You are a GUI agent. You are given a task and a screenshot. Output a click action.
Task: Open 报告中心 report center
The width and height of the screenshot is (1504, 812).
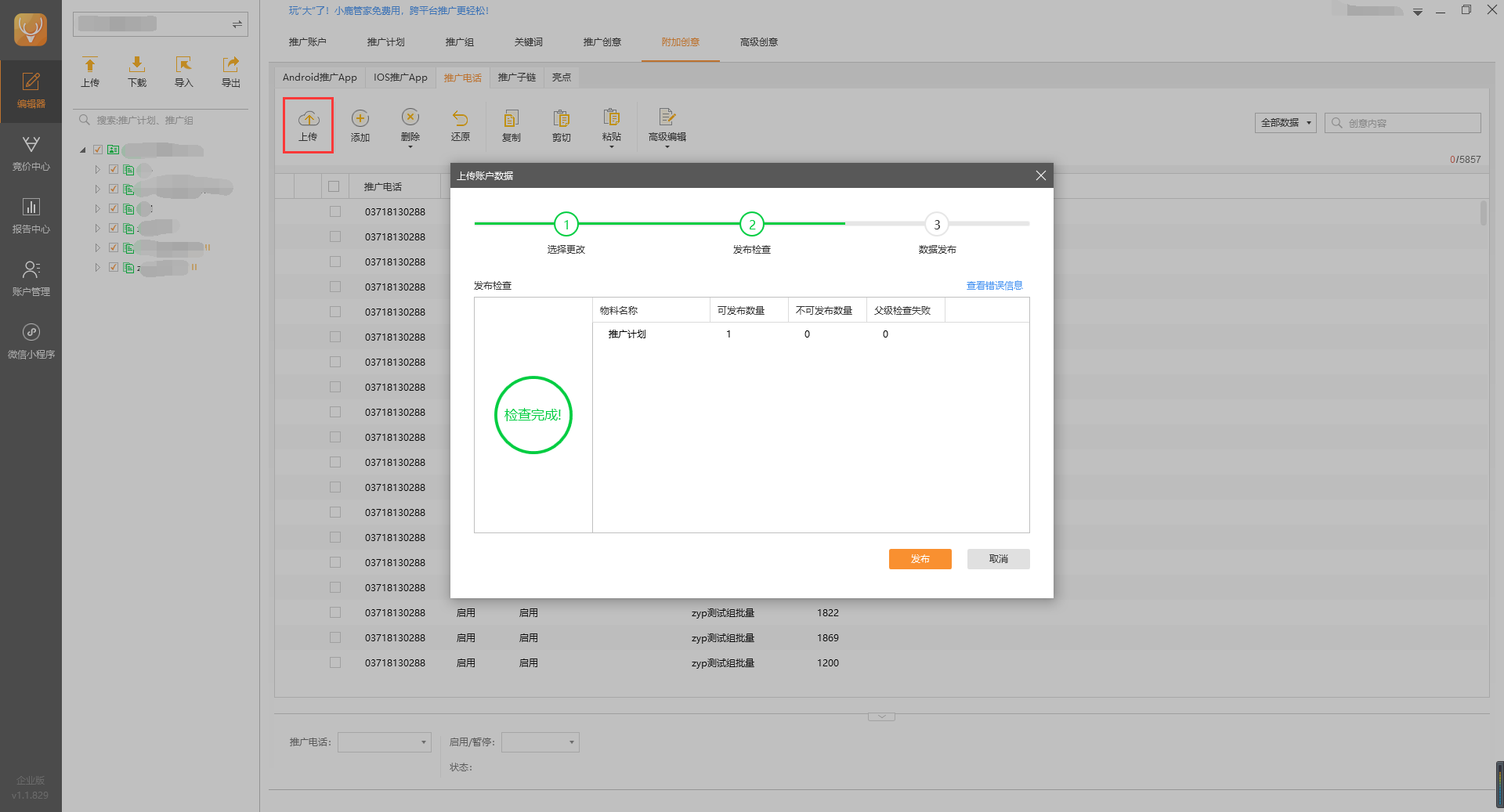coord(31,216)
